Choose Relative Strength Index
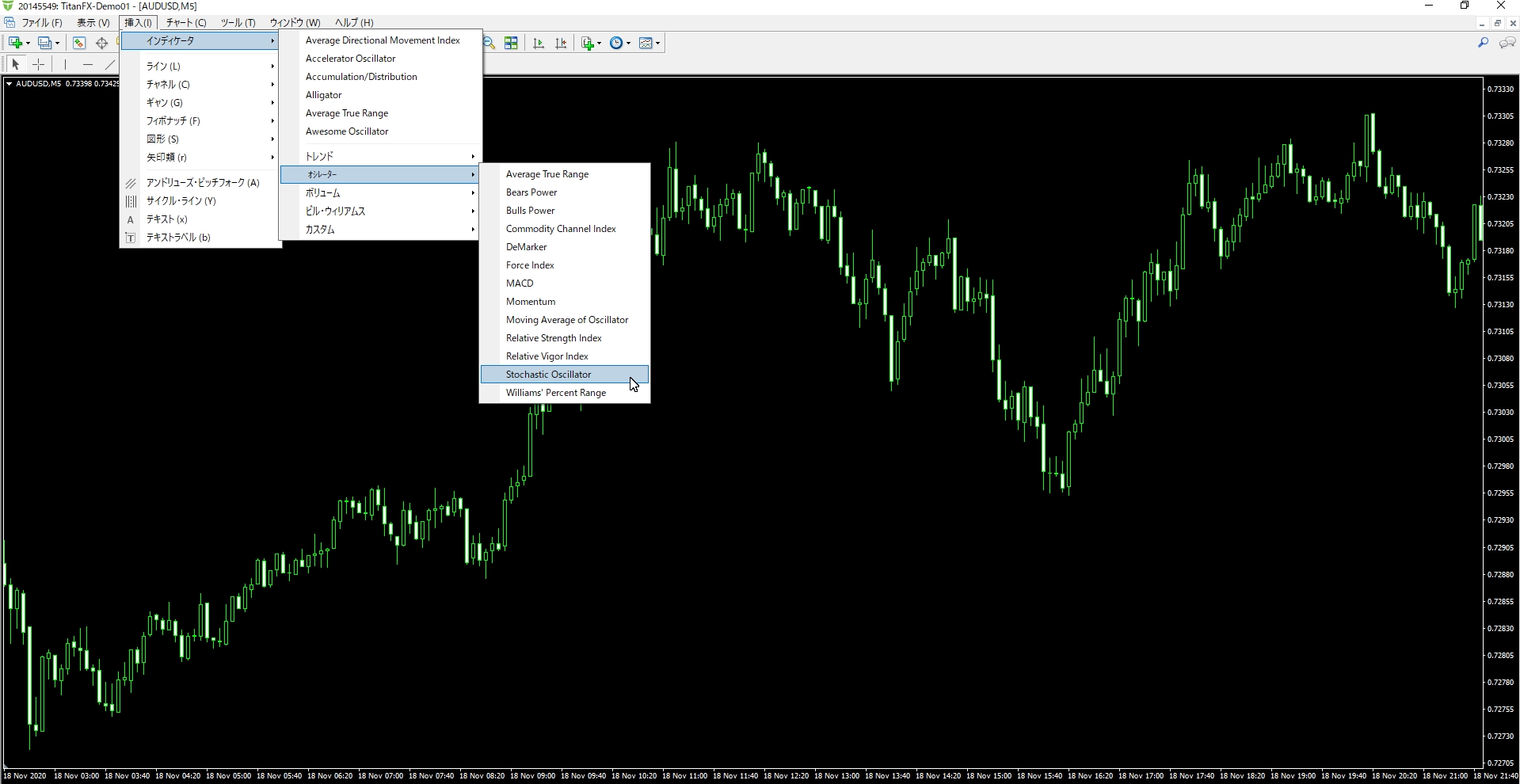The height and width of the screenshot is (784, 1520). click(x=565, y=338)
